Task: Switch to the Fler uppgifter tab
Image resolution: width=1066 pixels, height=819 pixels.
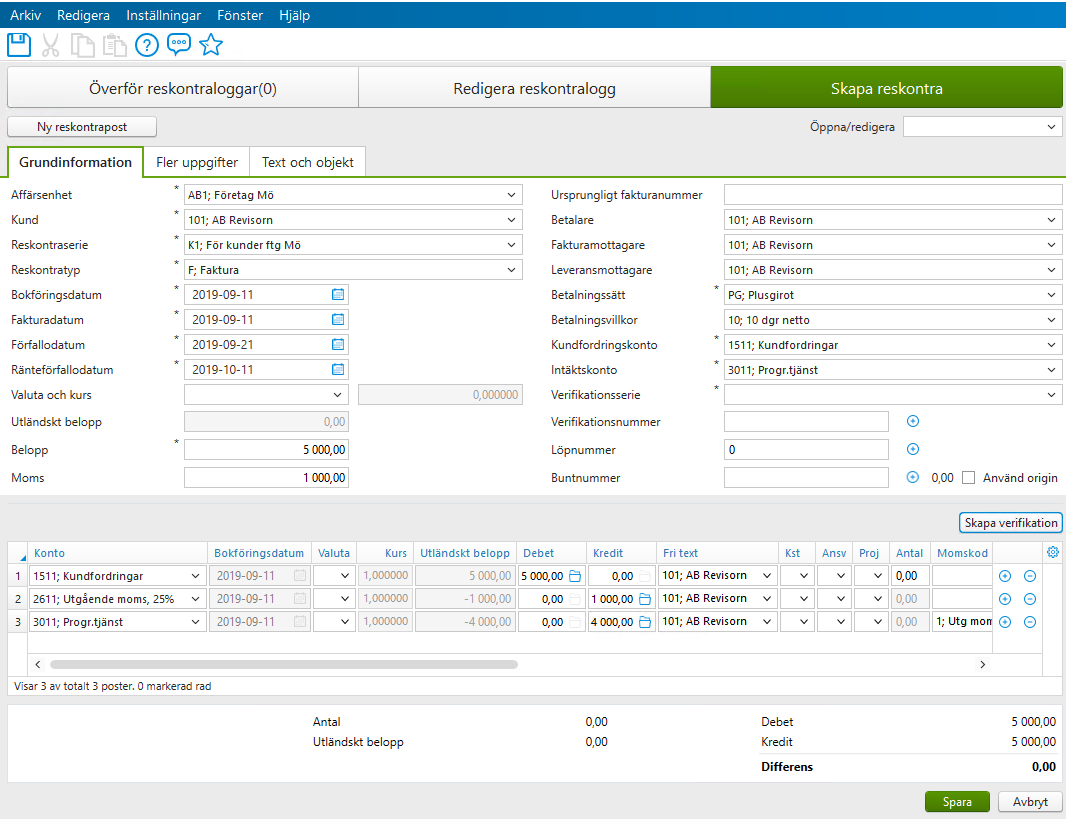Action: [x=197, y=161]
